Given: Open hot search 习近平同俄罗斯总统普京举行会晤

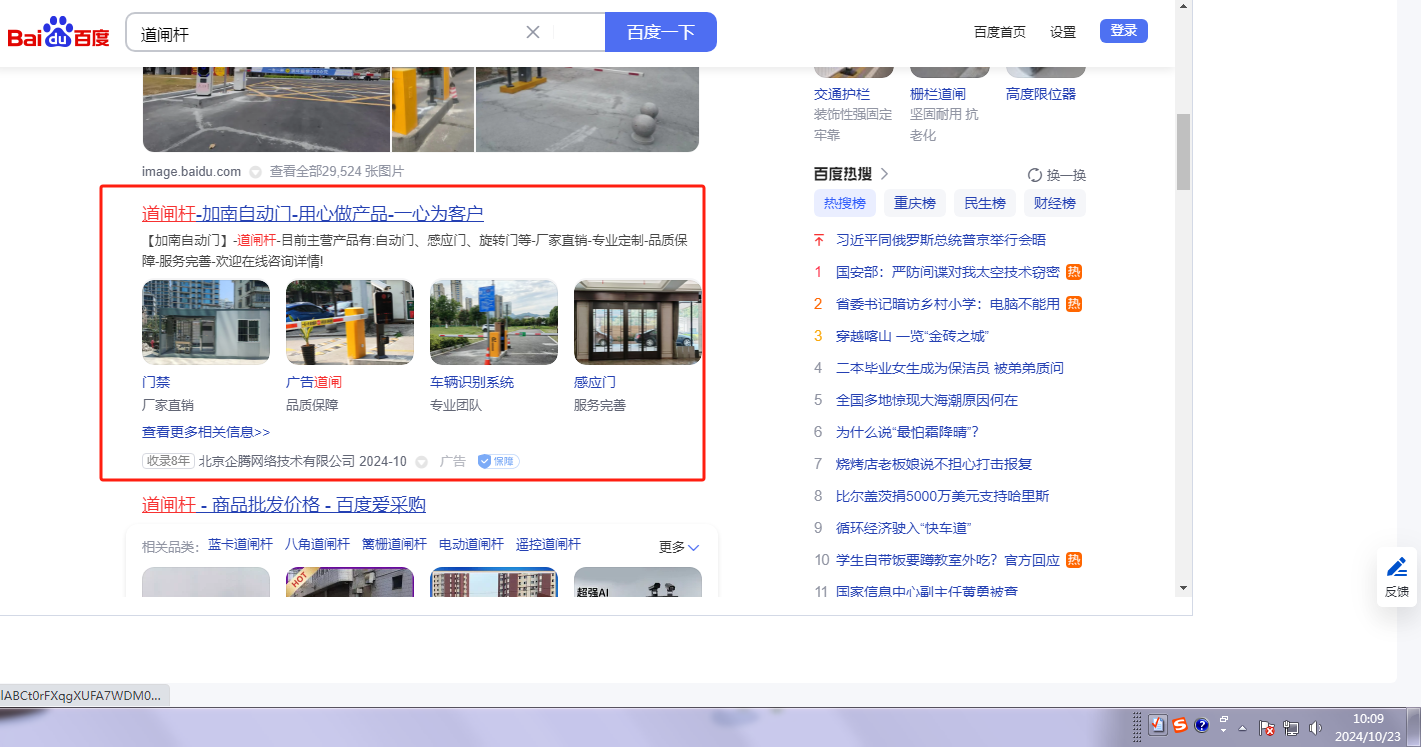Looking at the screenshot, I should coord(941,240).
